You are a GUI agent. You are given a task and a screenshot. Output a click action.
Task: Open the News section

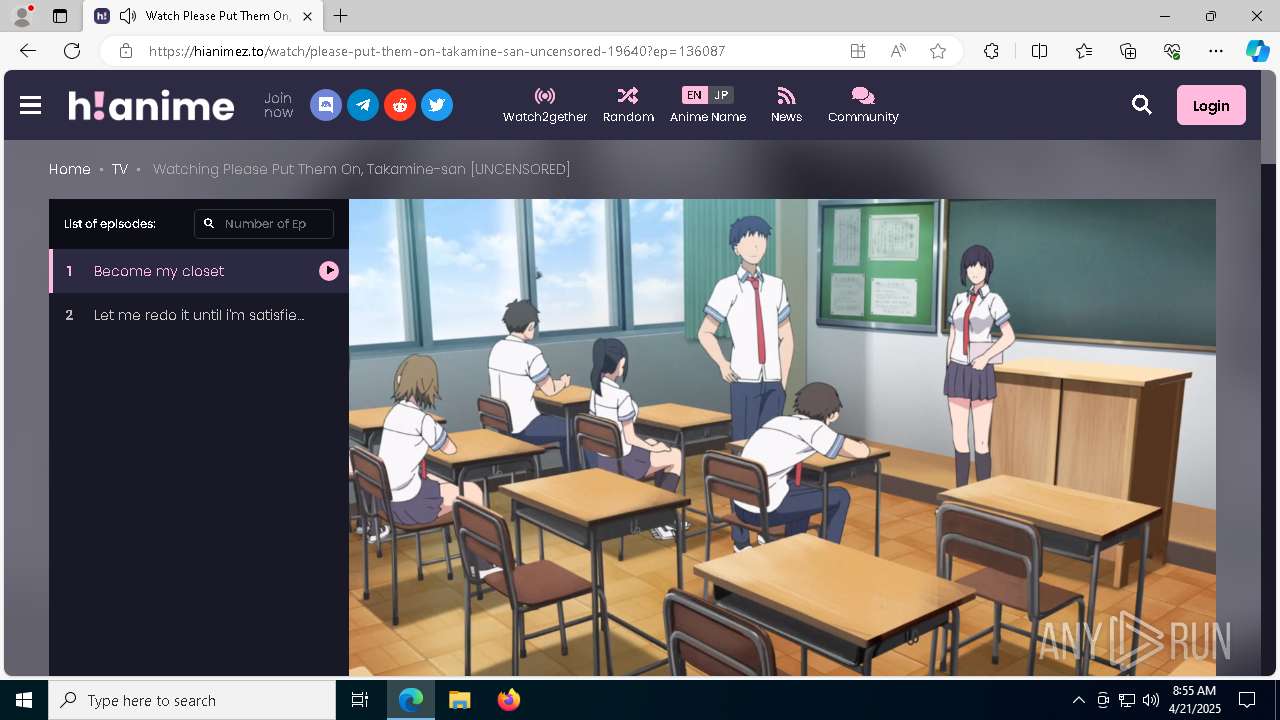click(786, 105)
